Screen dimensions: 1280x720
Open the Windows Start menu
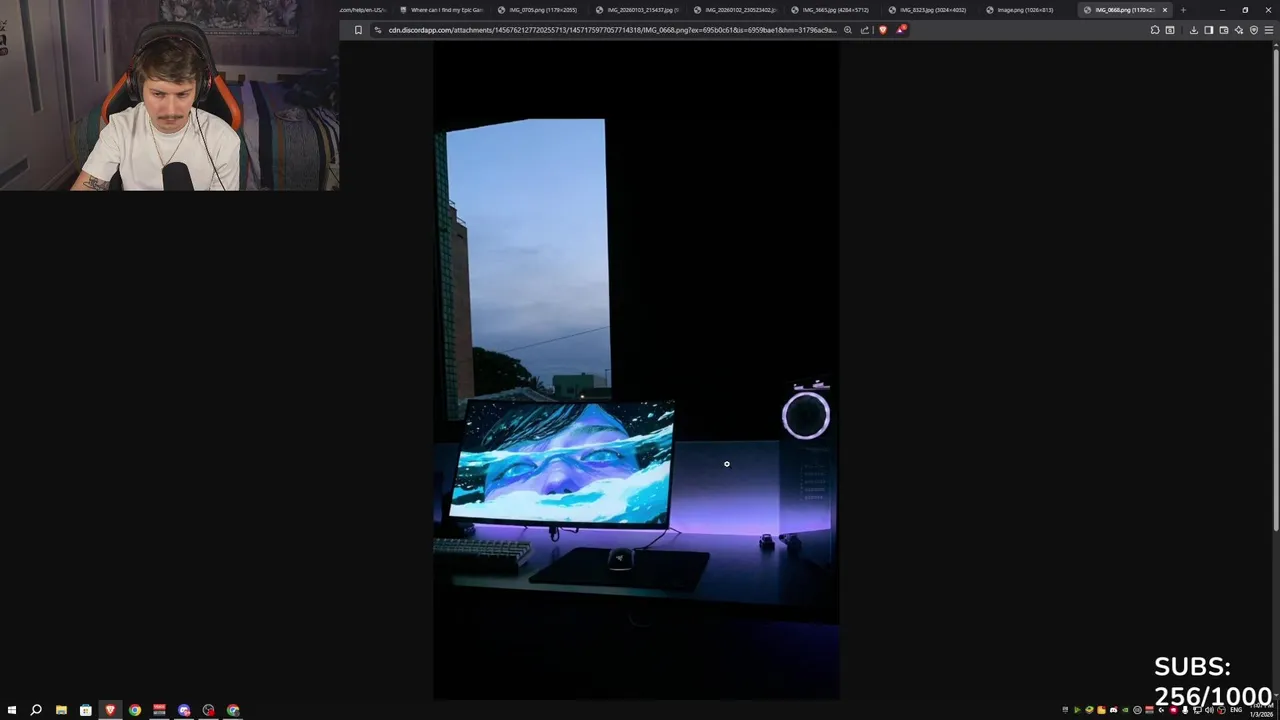click(x=12, y=710)
